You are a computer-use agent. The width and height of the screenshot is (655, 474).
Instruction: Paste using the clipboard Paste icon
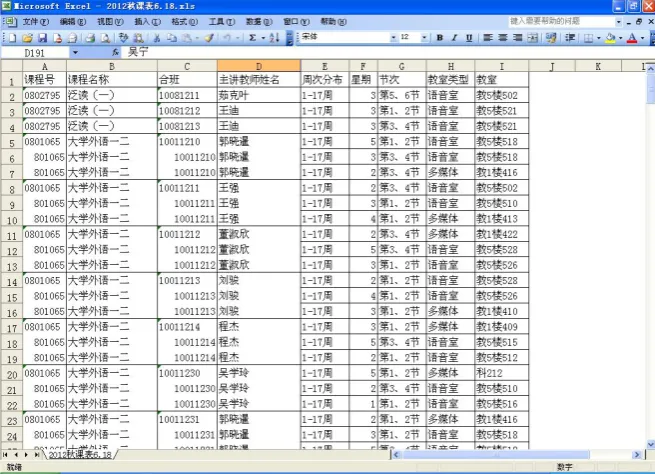pyautogui.click(x=187, y=38)
